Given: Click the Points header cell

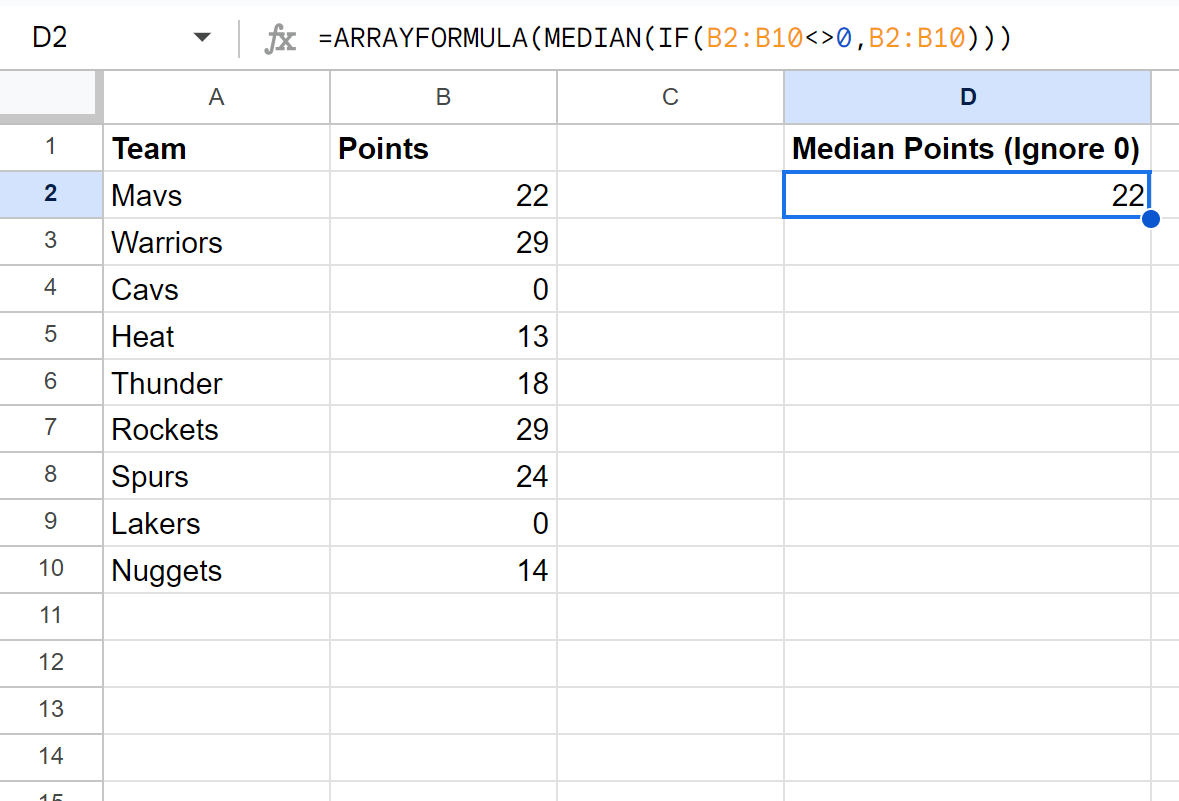Looking at the screenshot, I should [x=443, y=147].
